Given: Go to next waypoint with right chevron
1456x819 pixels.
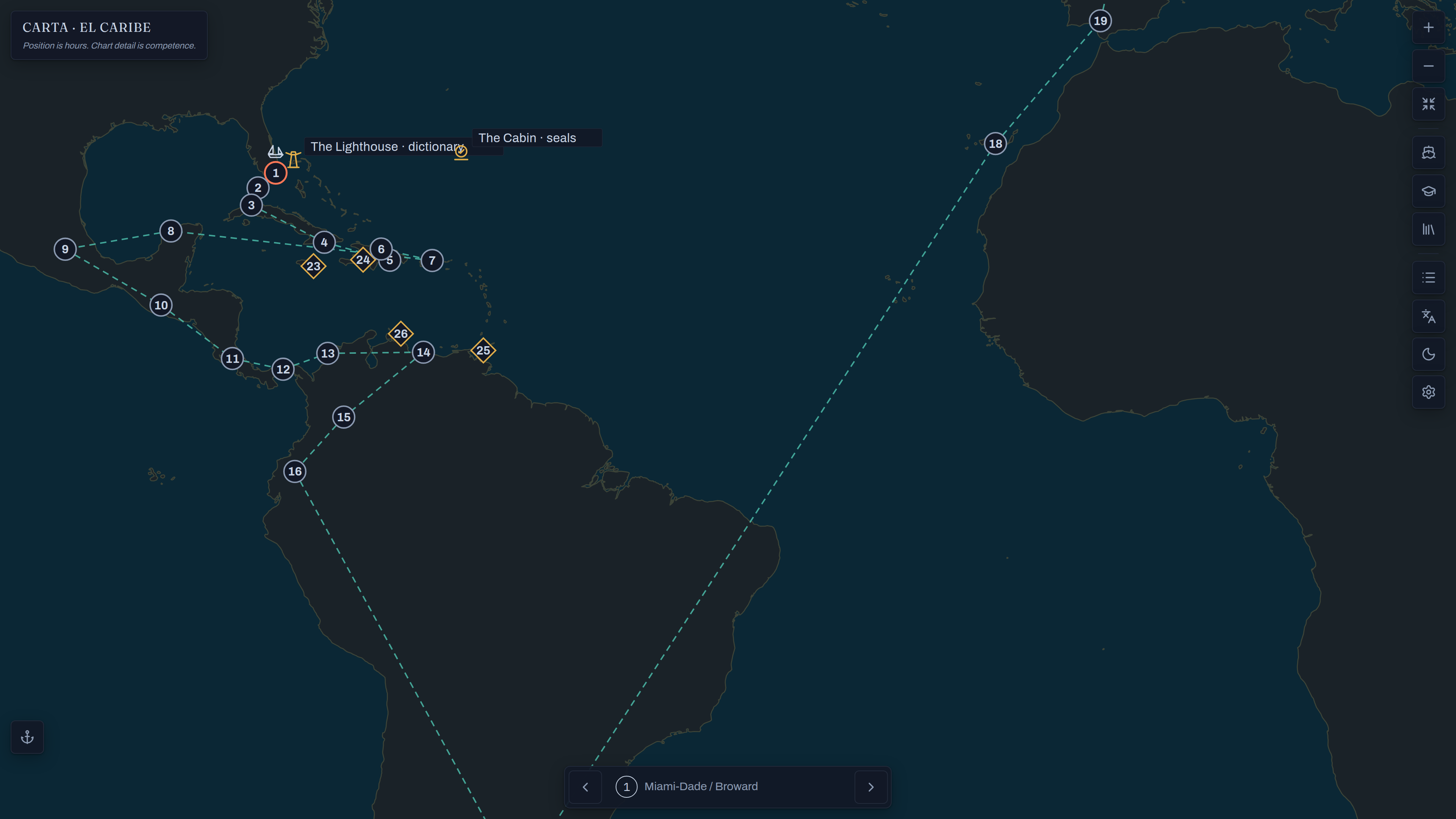Looking at the screenshot, I should 871,787.
